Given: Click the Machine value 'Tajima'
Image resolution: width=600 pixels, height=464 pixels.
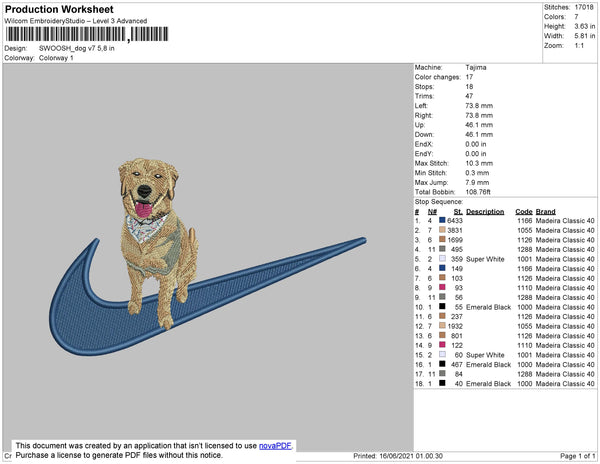Looking at the screenshot, I should tap(476, 67).
